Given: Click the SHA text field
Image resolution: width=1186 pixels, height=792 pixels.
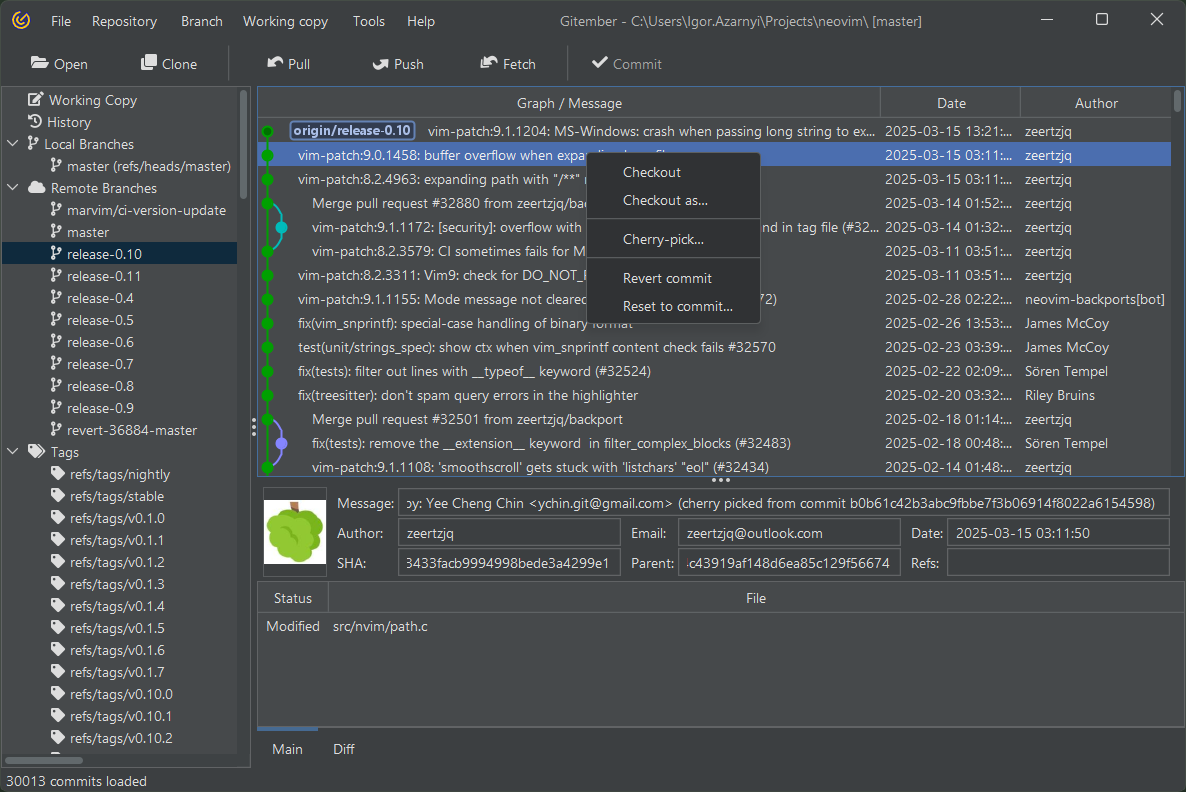Looking at the screenshot, I should pyautogui.click(x=509, y=563).
